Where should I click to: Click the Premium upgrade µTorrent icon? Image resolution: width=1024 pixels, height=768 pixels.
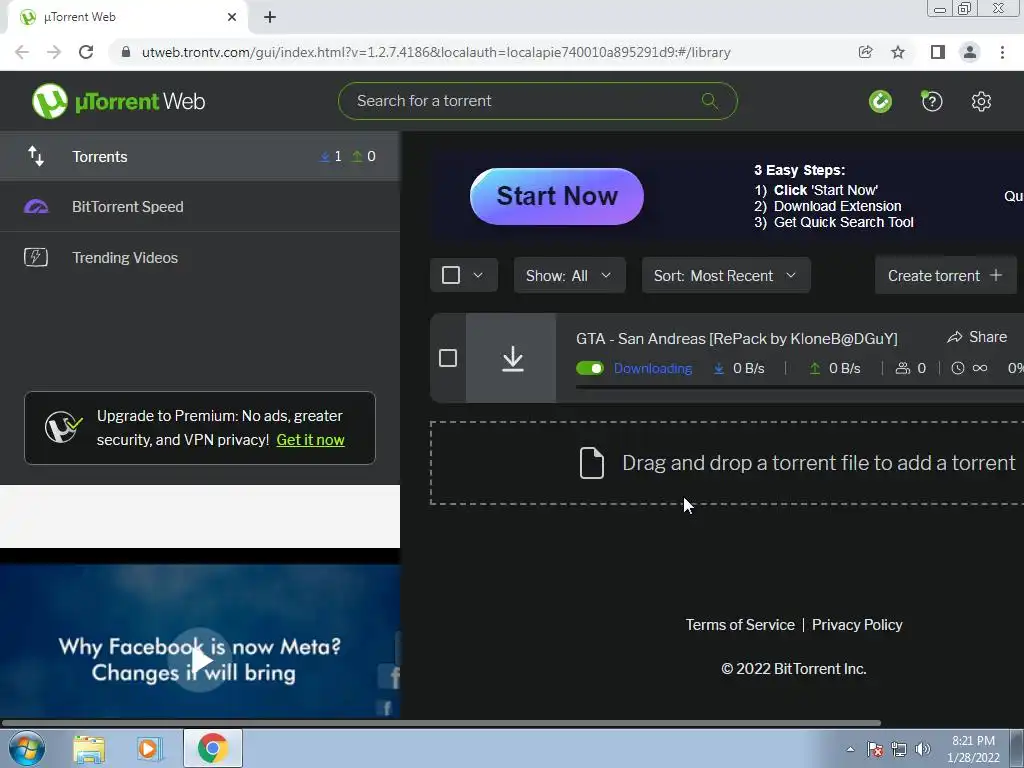tap(63, 427)
